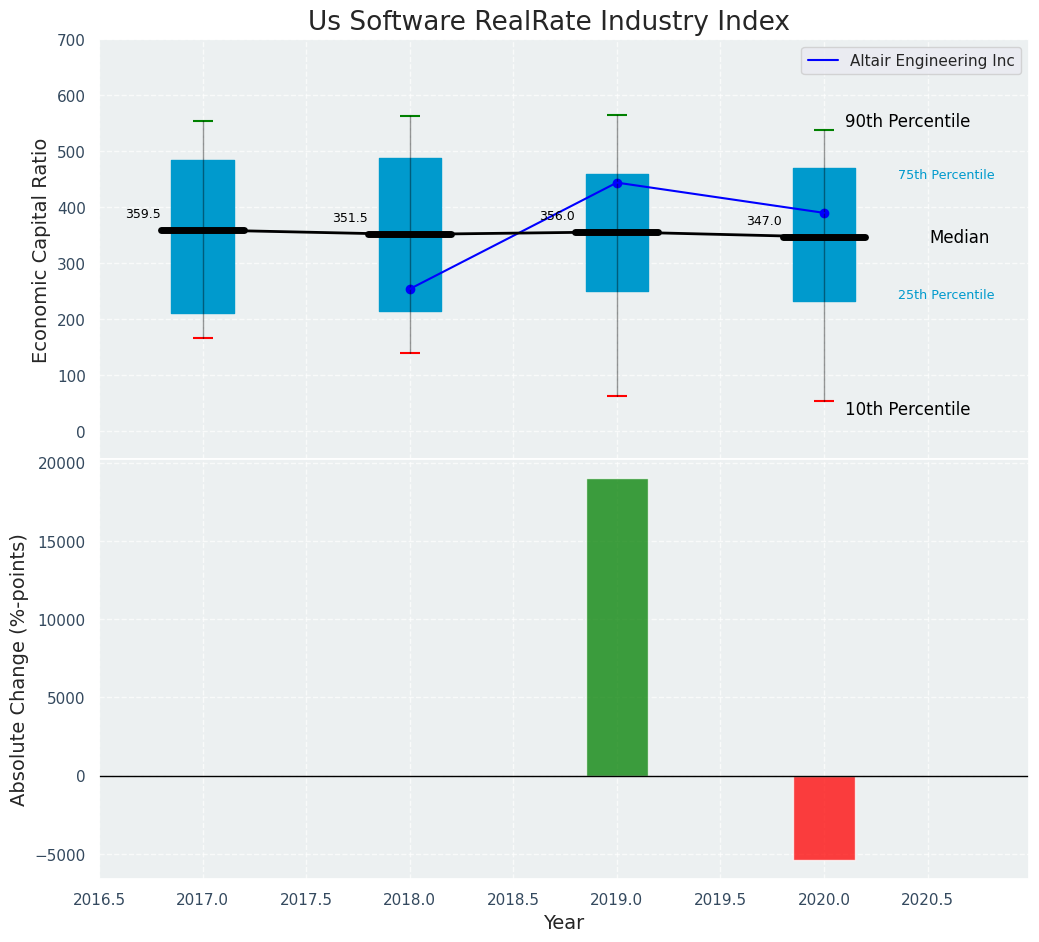Click the Year x-axis label

(x=564, y=922)
